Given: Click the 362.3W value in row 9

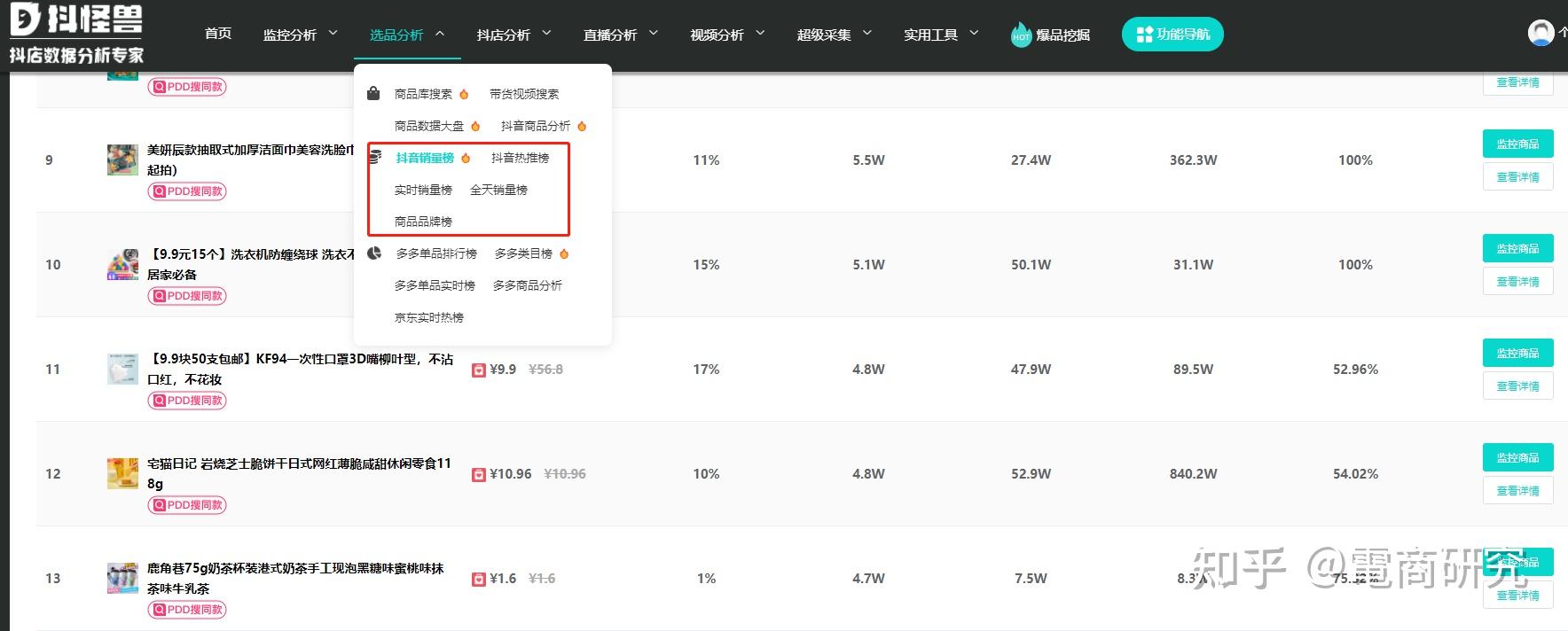Looking at the screenshot, I should [x=1193, y=160].
